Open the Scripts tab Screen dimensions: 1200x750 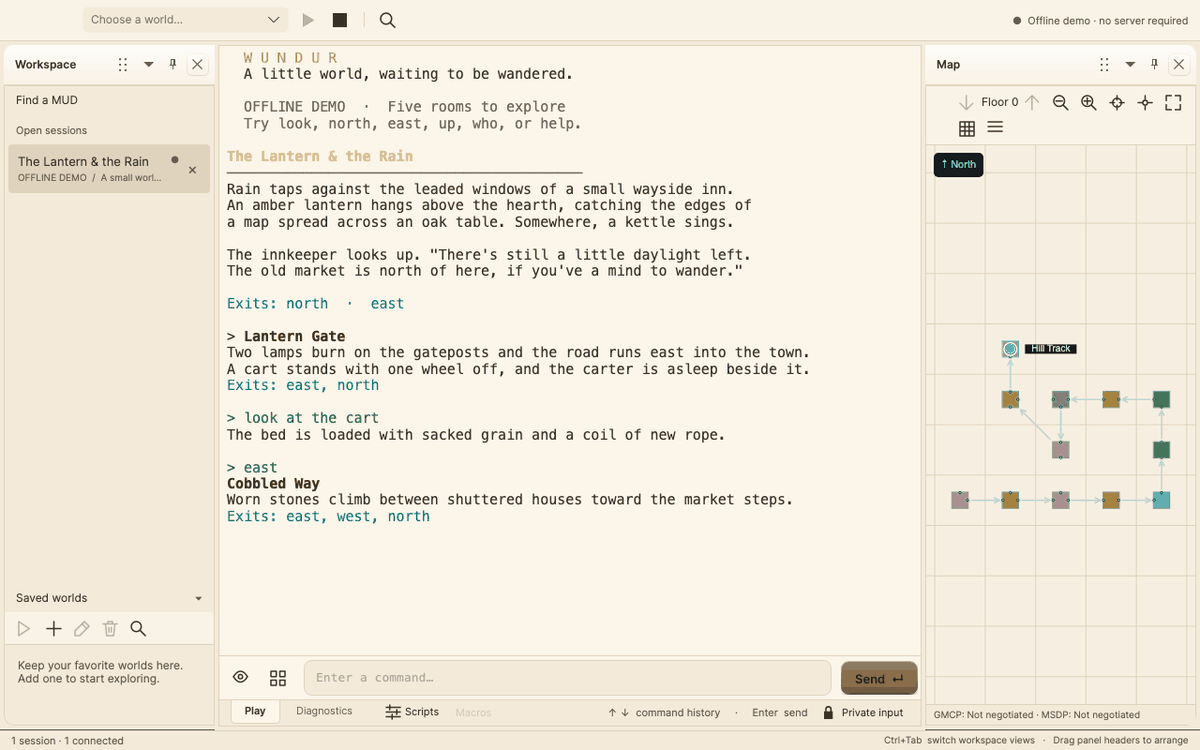(412, 712)
